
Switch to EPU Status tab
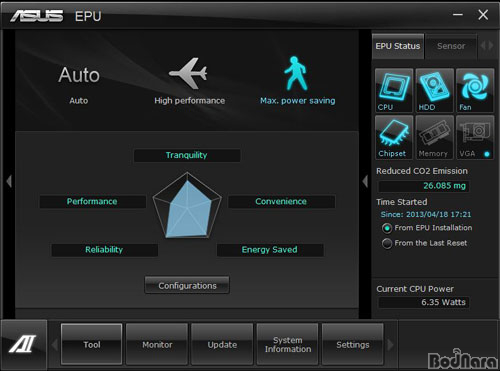click(398, 46)
